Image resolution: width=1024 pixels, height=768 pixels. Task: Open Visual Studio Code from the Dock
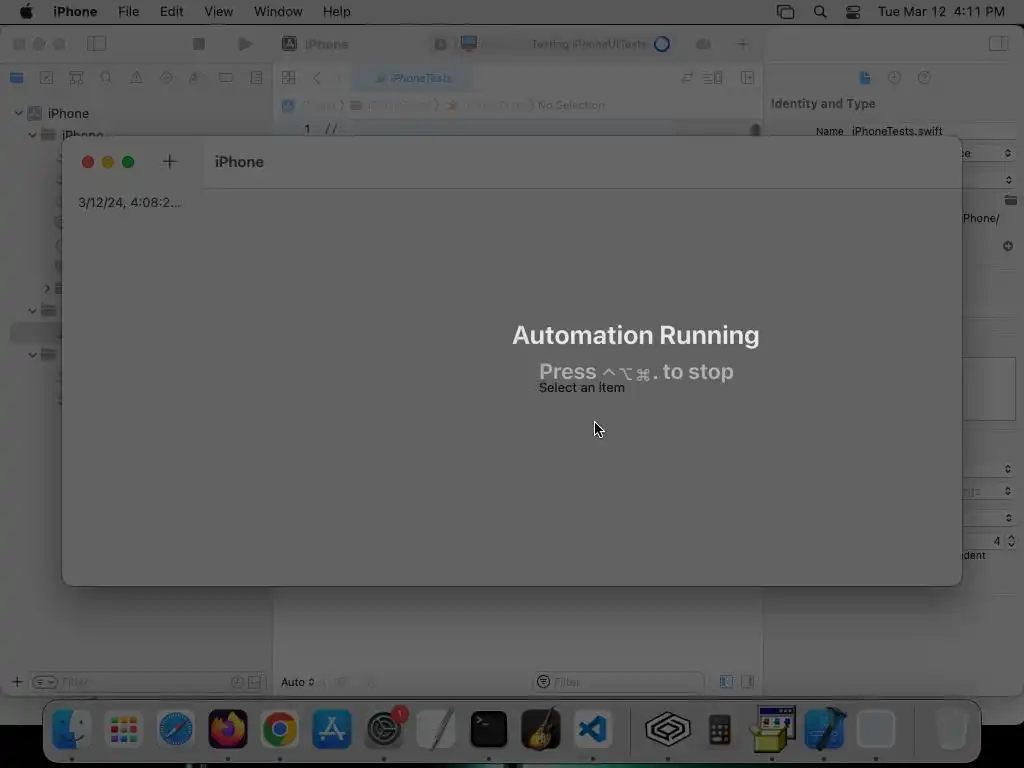pyautogui.click(x=592, y=729)
